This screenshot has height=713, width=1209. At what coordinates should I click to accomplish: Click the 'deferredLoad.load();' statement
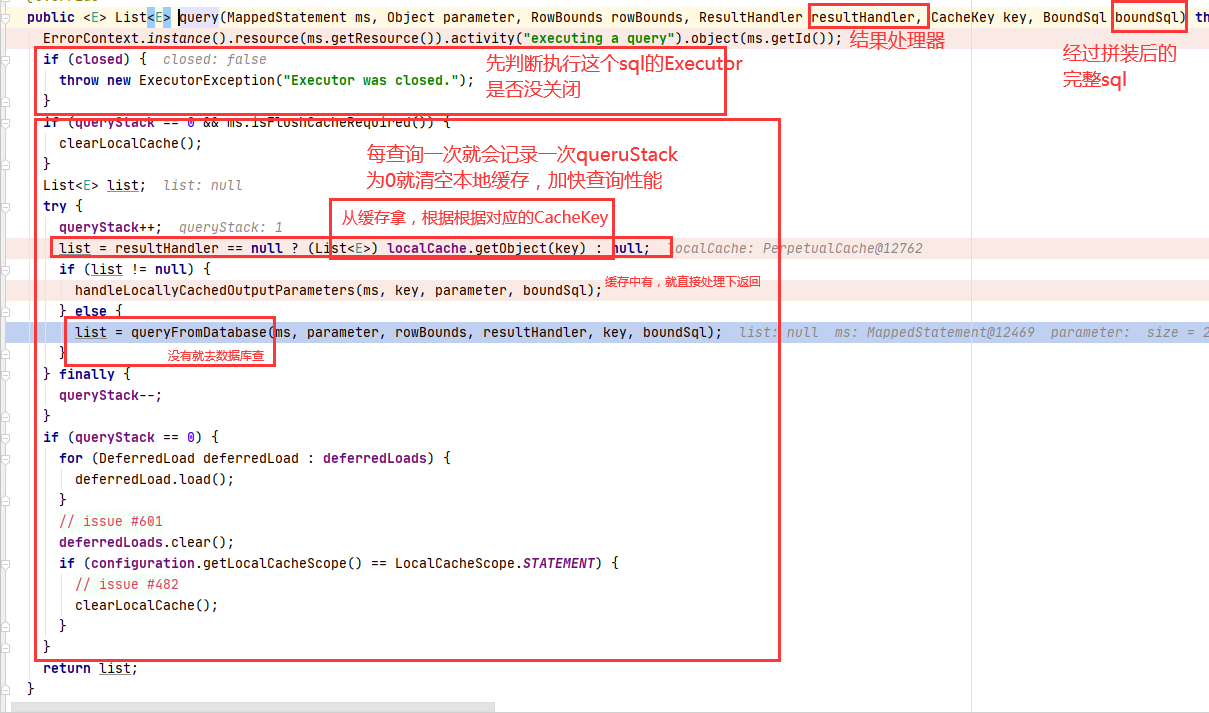[155, 479]
